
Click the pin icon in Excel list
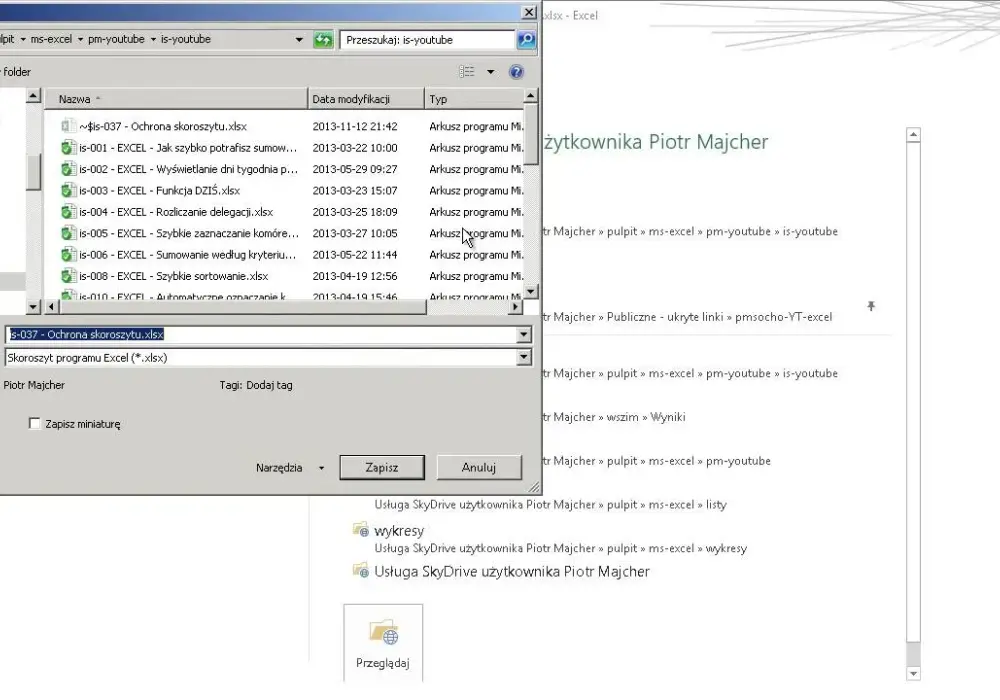tap(871, 307)
